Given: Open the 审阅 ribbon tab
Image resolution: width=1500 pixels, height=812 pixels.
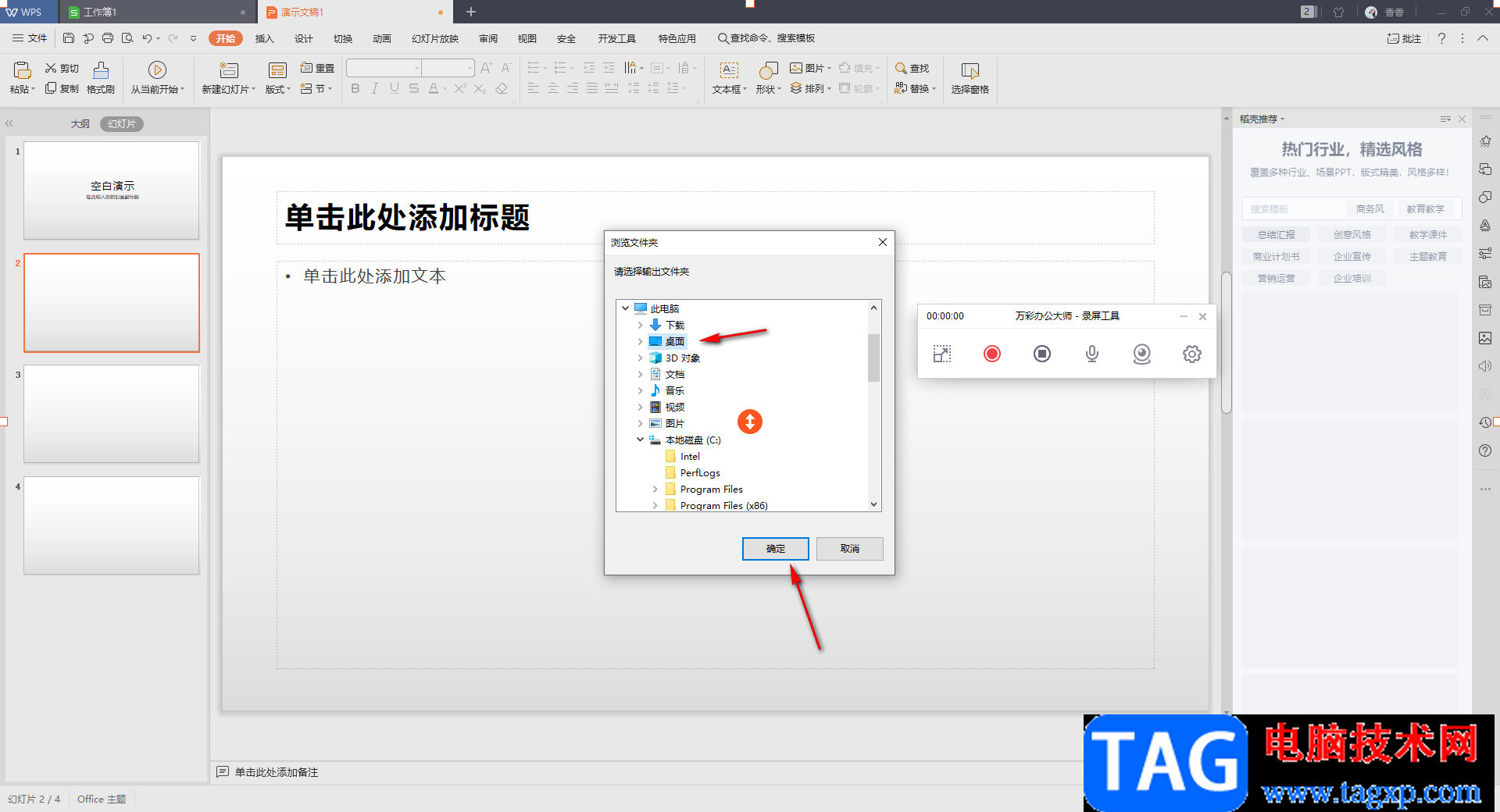Looking at the screenshot, I should click(x=488, y=38).
